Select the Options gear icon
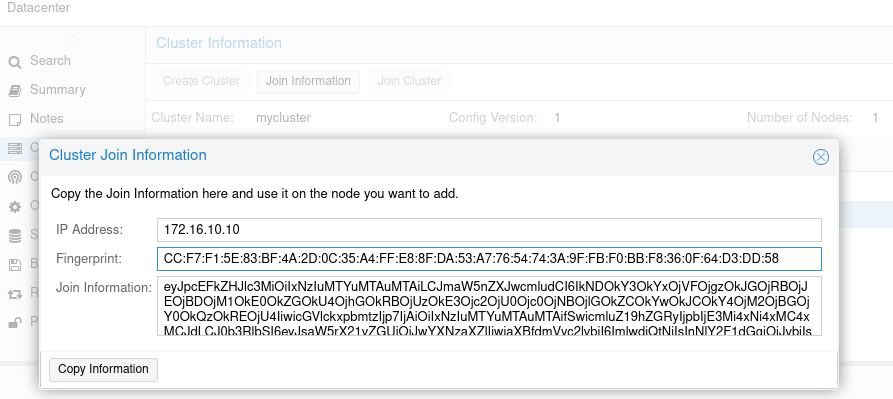 (15, 207)
